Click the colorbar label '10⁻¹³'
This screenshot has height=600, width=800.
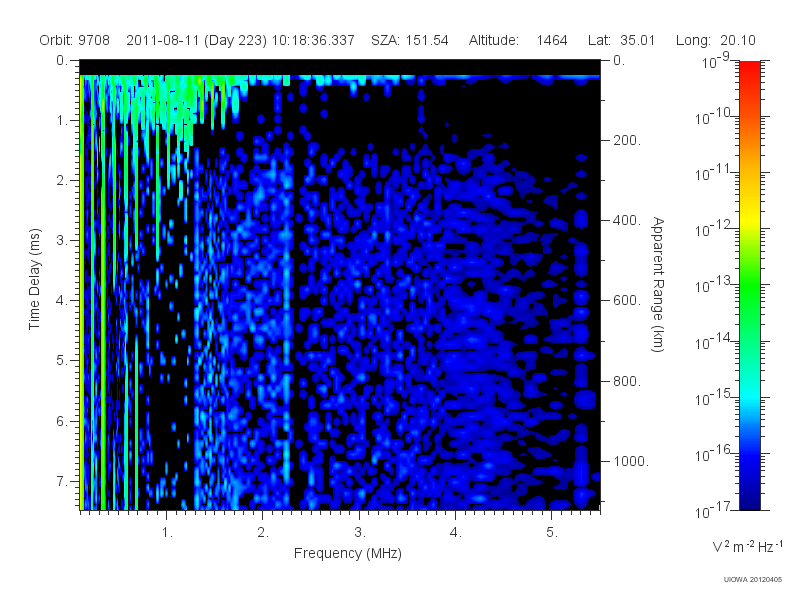713,285
